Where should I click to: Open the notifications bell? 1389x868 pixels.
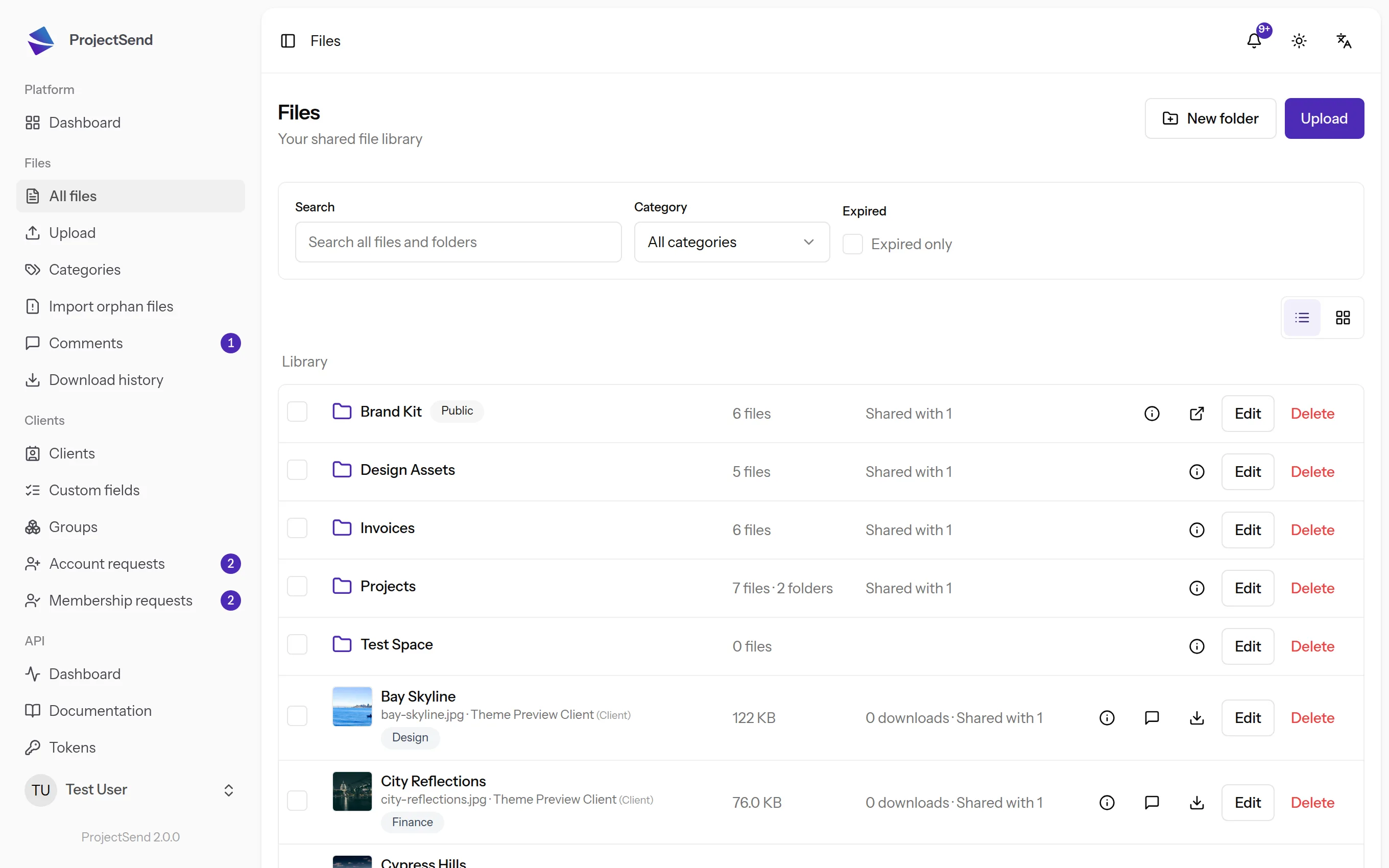(x=1254, y=41)
